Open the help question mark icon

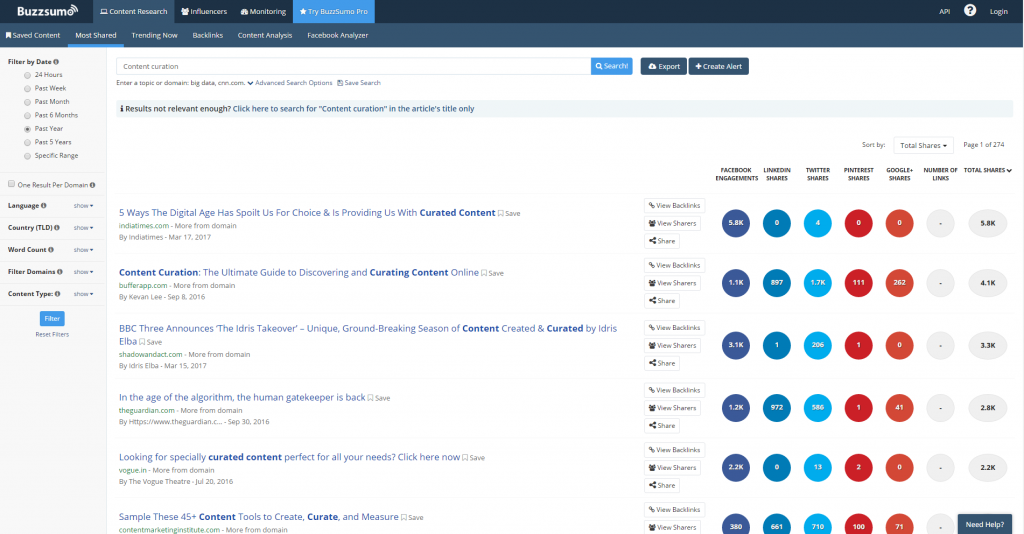[x=970, y=10]
